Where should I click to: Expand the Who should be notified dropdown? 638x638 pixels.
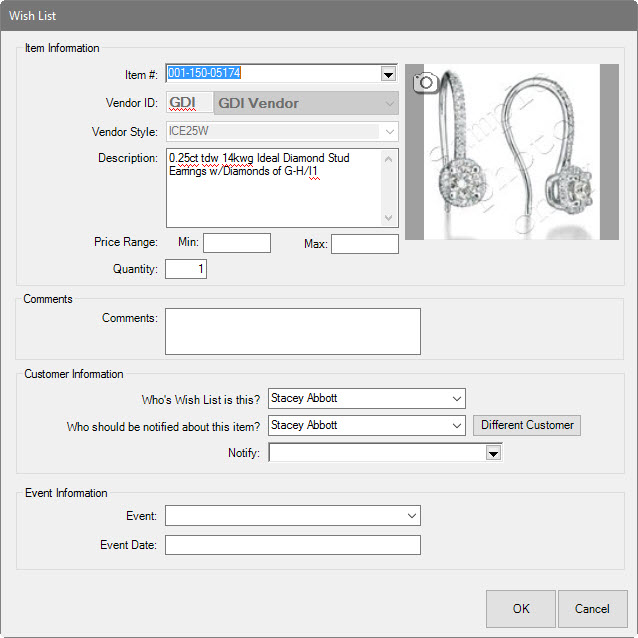point(456,426)
